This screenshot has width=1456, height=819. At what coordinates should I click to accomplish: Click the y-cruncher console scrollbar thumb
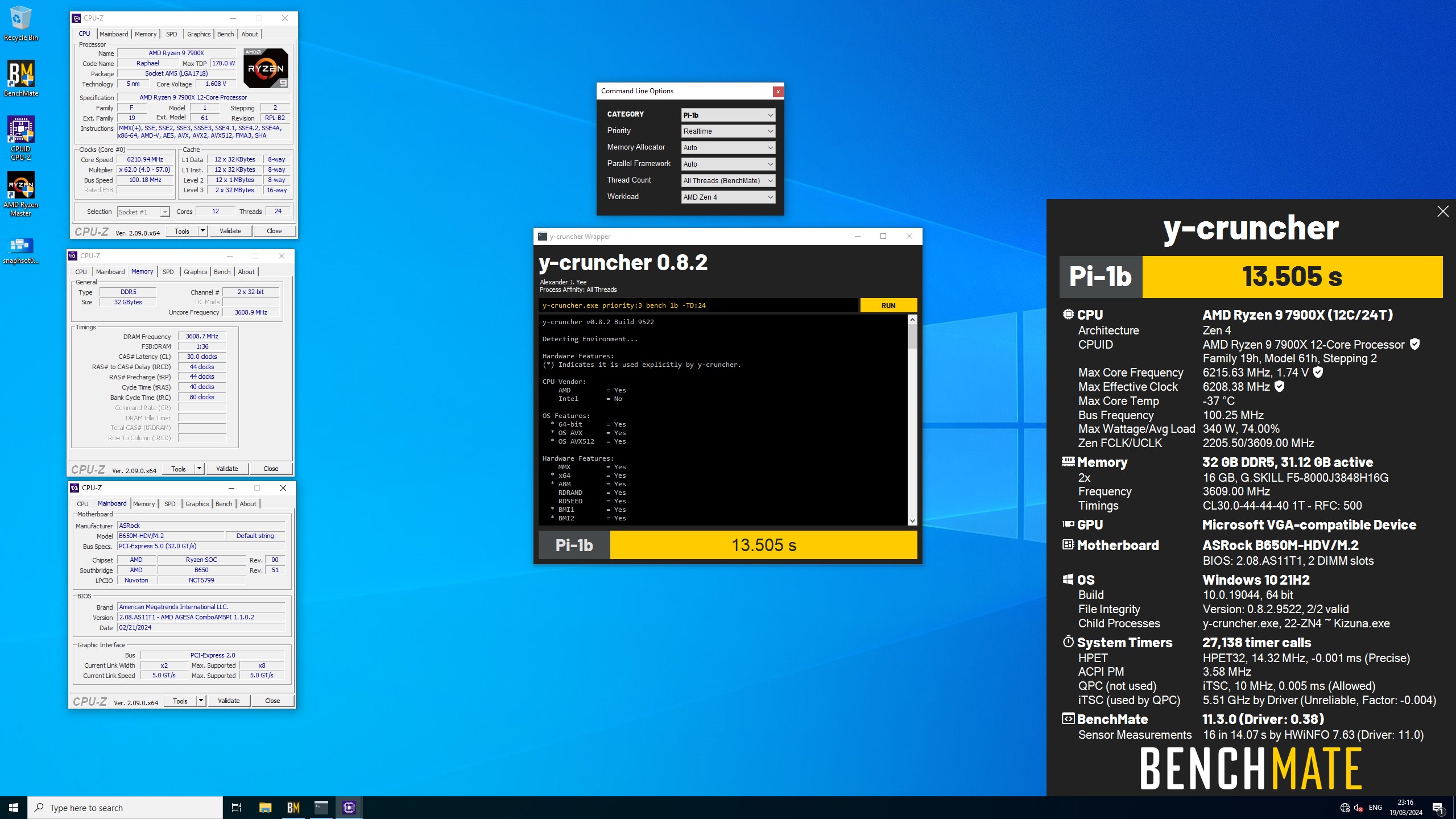click(912, 336)
